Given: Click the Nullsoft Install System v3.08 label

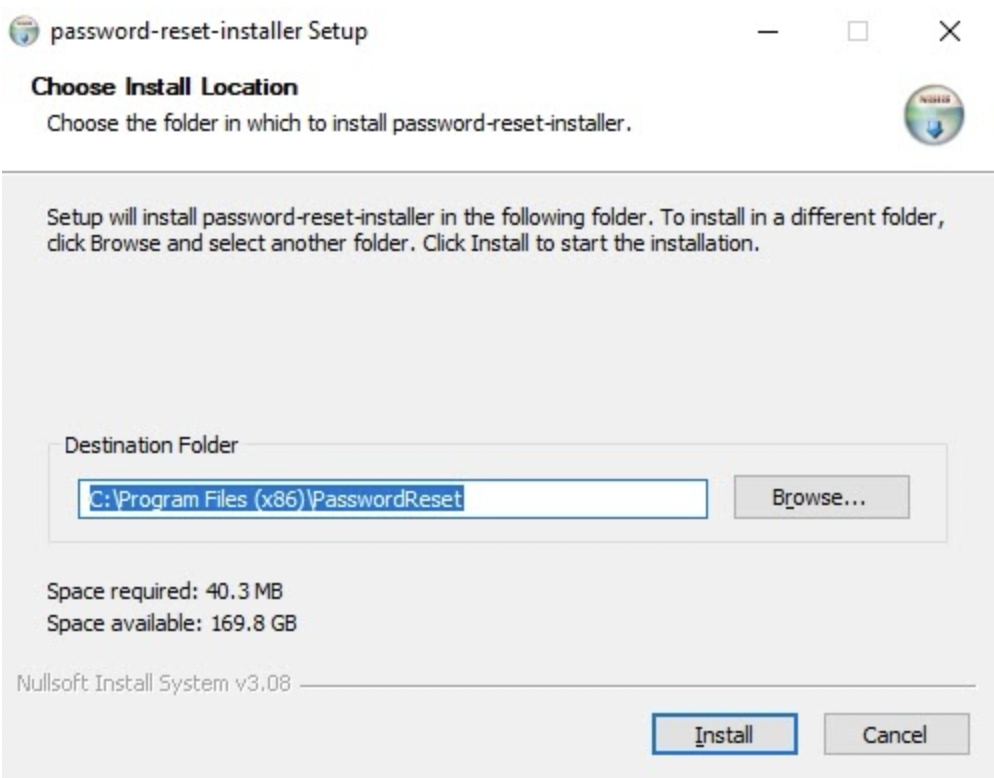Looking at the screenshot, I should 153,684.
